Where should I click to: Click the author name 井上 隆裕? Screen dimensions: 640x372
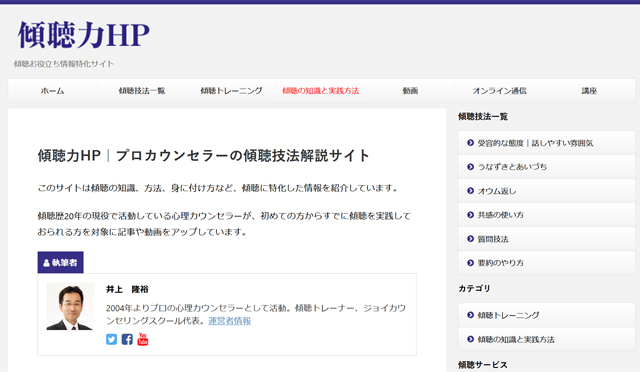coord(127,289)
